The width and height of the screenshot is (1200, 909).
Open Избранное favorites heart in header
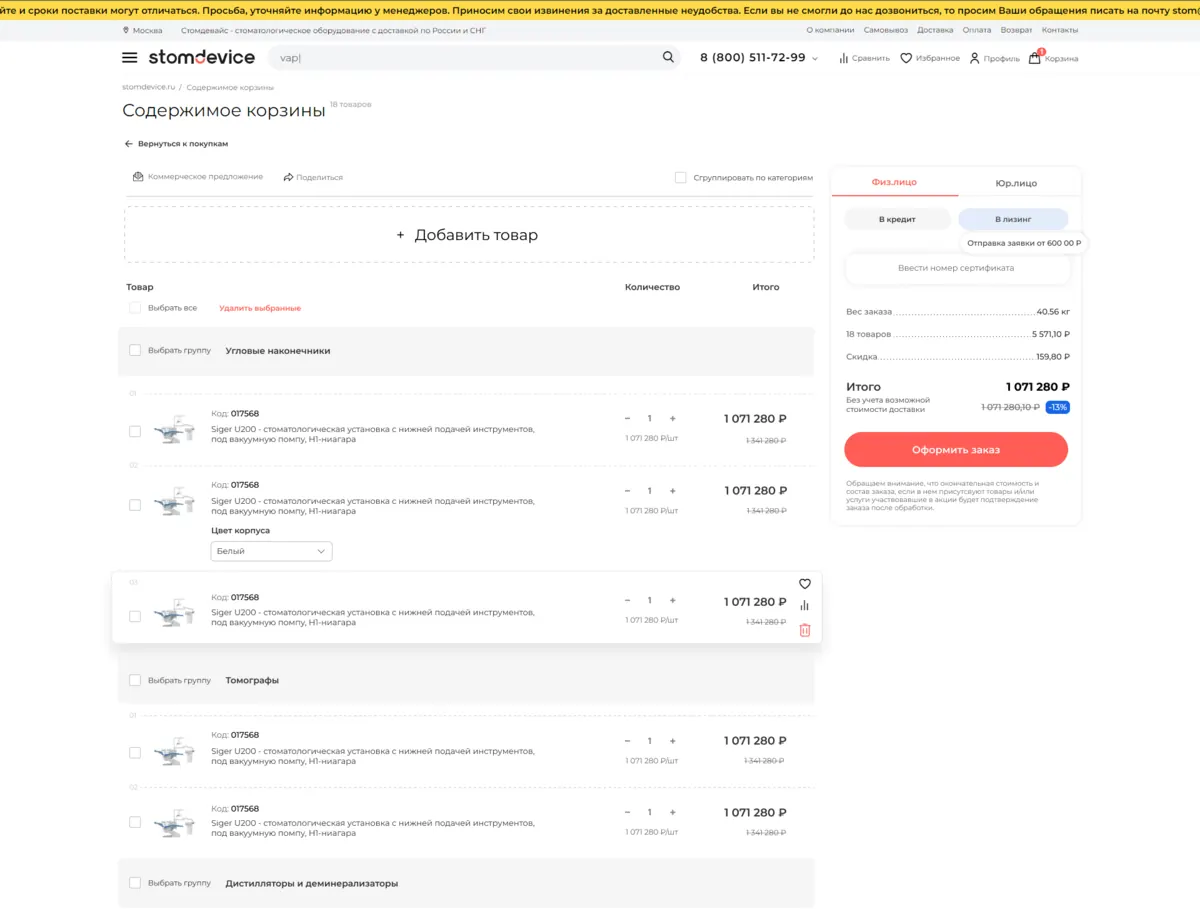tap(906, 58)
